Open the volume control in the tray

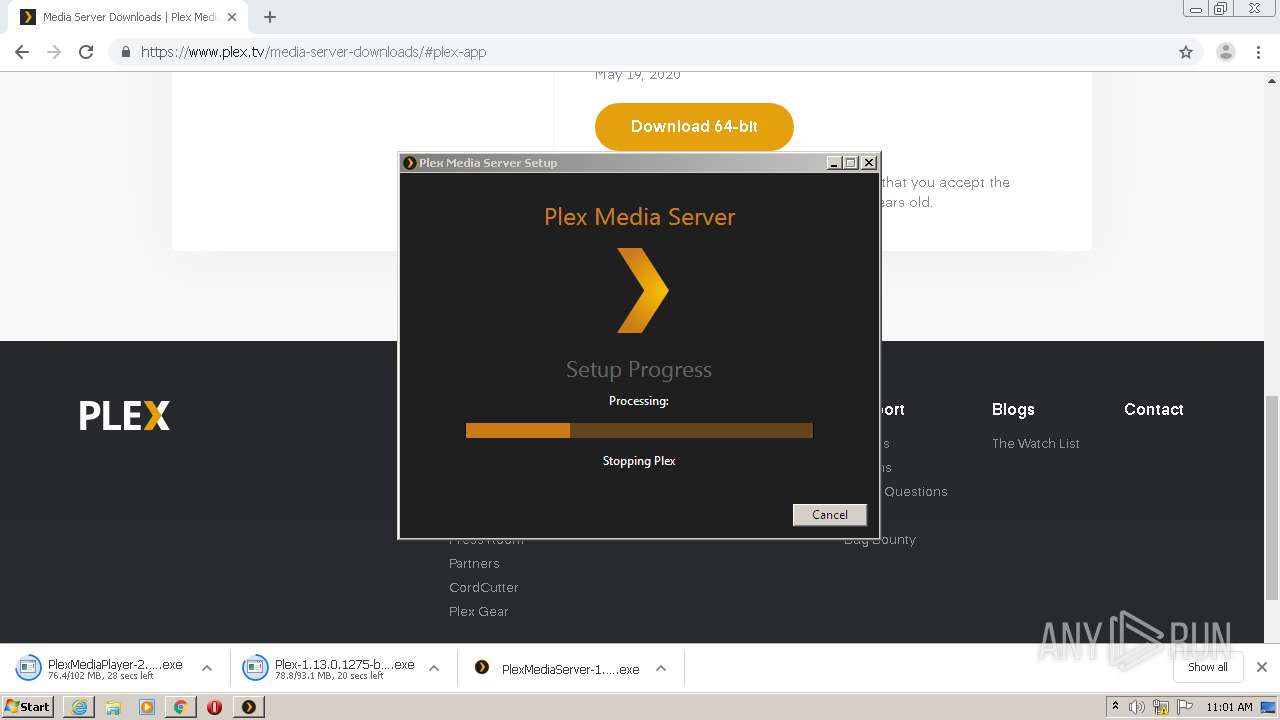click(1137, 707)
